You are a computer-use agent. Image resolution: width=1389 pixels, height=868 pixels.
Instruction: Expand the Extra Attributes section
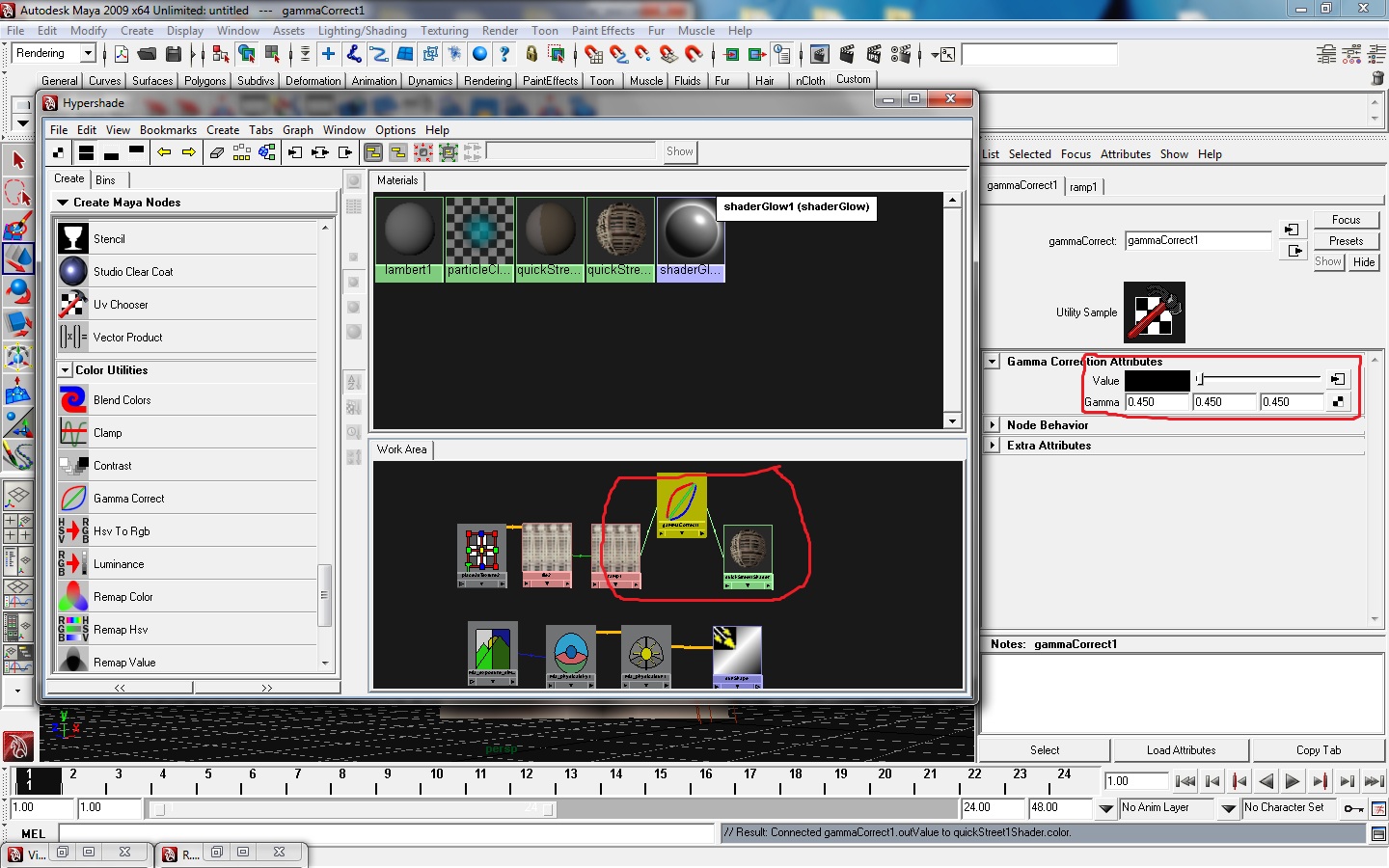pos(992,446)
